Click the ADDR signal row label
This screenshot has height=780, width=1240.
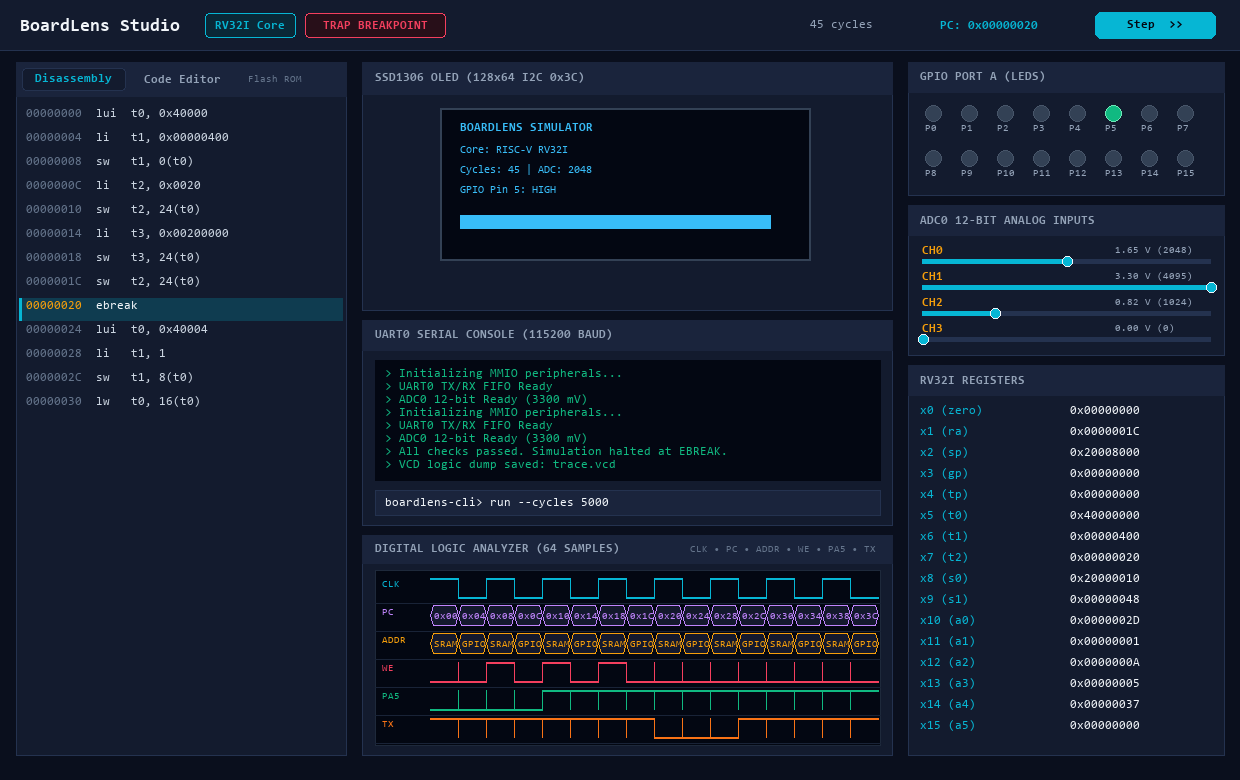pyautogui.click(x=393, y=640)
